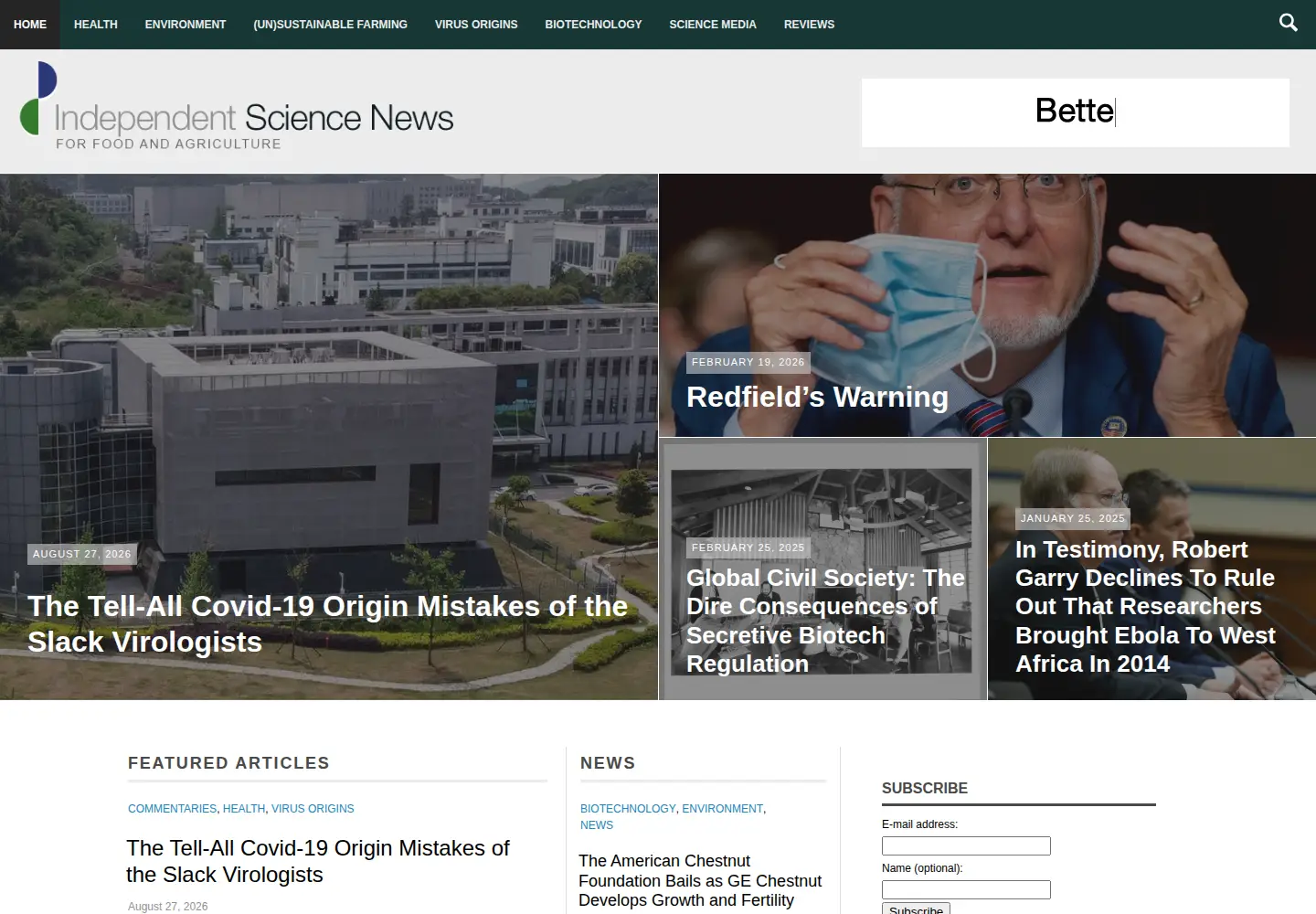The height and width of the screenshot is (914, 1316).
Task: Focus the E-mail address input field
Action: pos(966,845)
